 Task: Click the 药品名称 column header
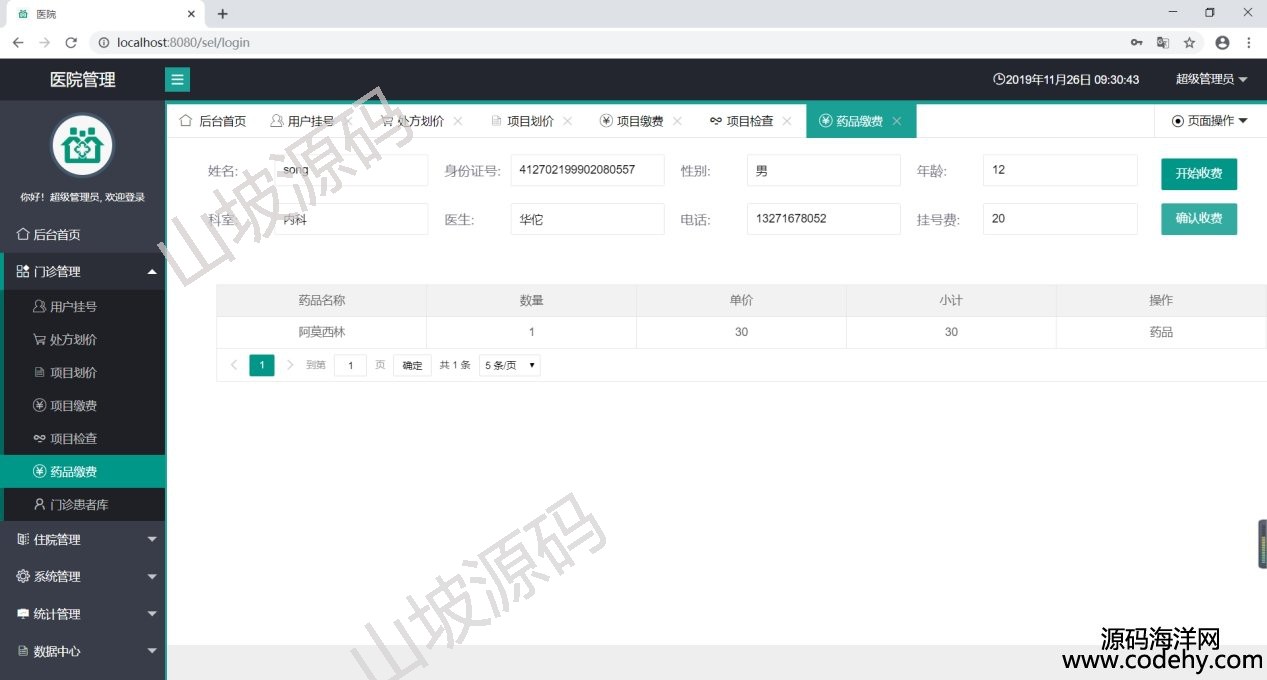[322, 300]
